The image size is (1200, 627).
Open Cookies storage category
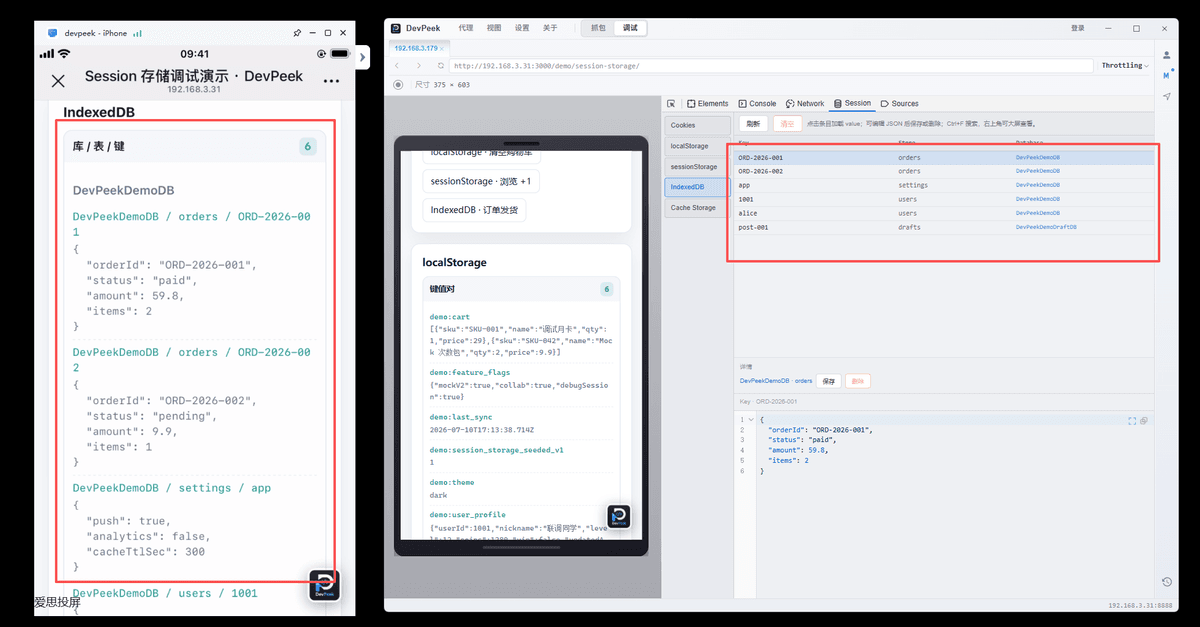pyautogui.click(x=698, y=125)
